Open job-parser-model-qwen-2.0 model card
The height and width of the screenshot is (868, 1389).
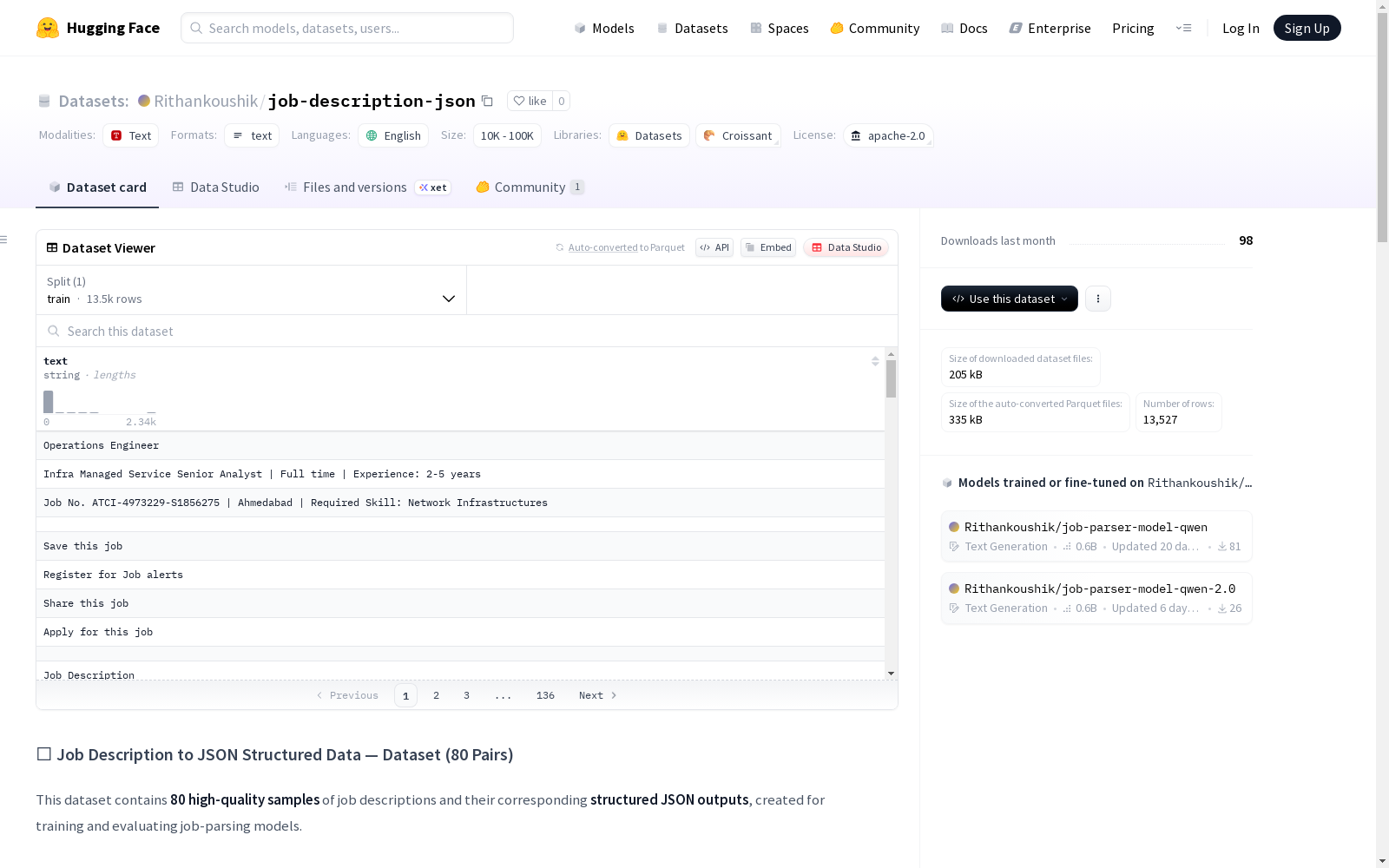(1096, 598)
